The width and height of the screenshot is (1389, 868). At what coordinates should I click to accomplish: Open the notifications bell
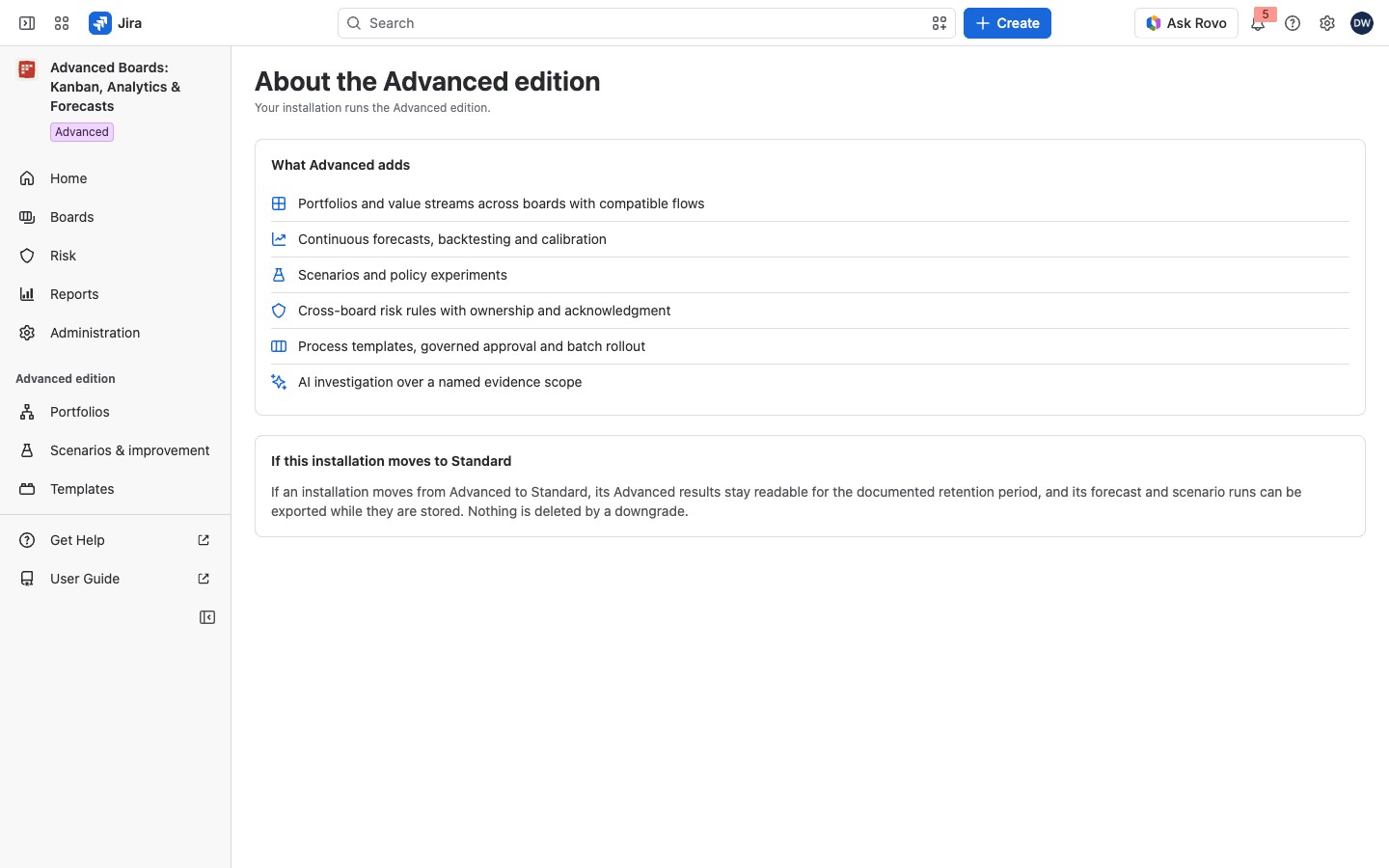1258,23
